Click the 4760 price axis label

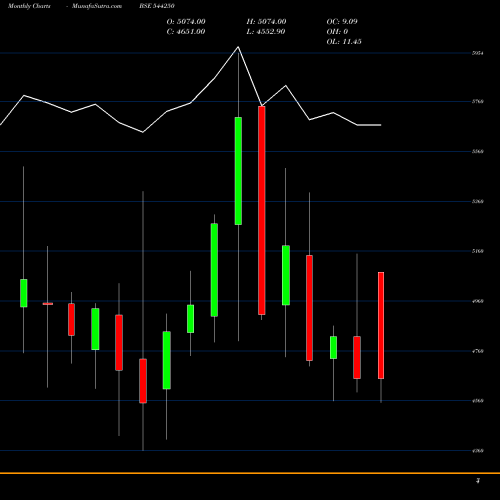click(x=478, y=351)
